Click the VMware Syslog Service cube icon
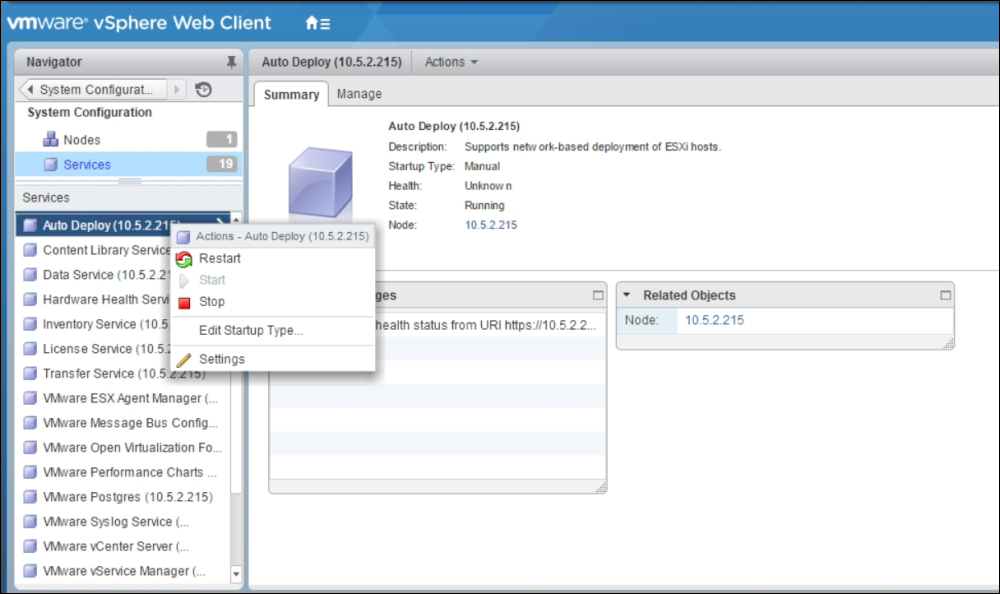Screen dimensions: 1000x594 click(30, 522)
